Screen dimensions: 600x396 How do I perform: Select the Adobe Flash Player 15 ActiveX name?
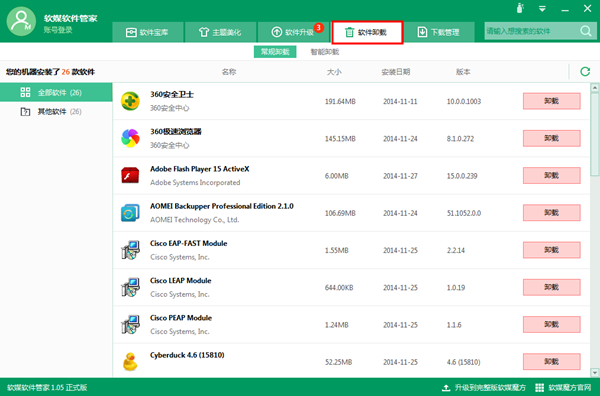[x=199, y=169]
